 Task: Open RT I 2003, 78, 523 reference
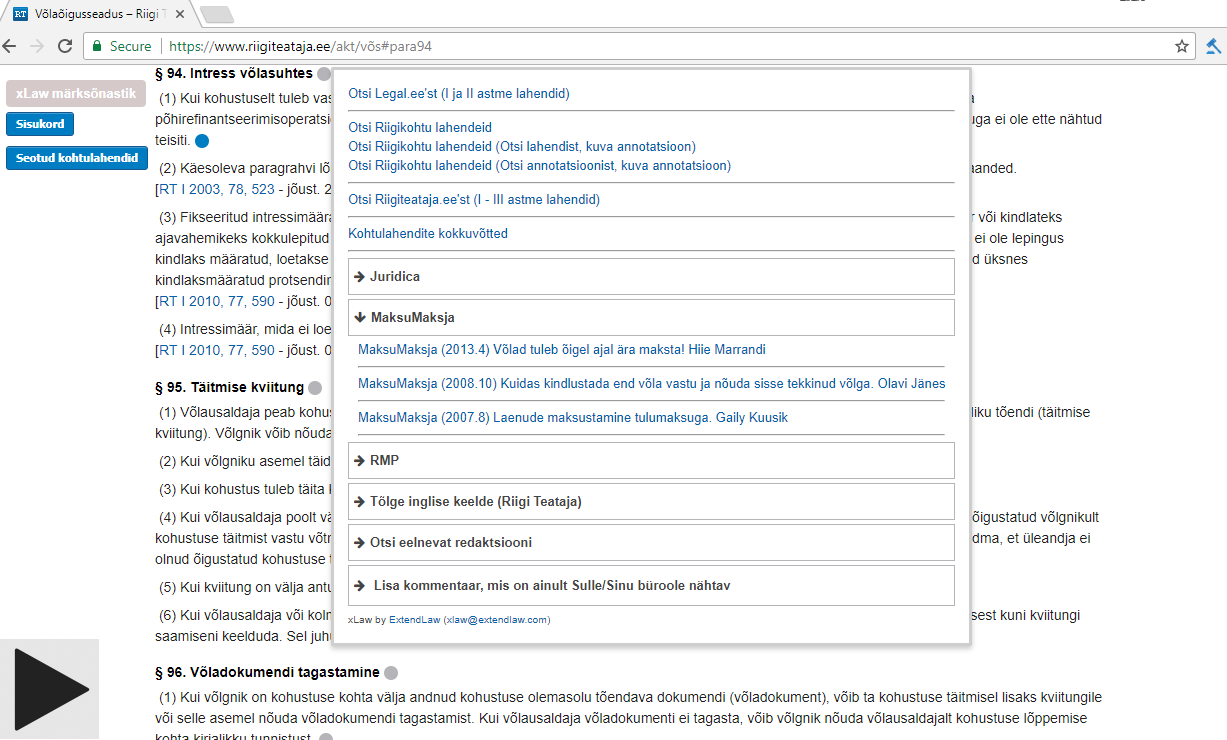[x=215, y=187]
